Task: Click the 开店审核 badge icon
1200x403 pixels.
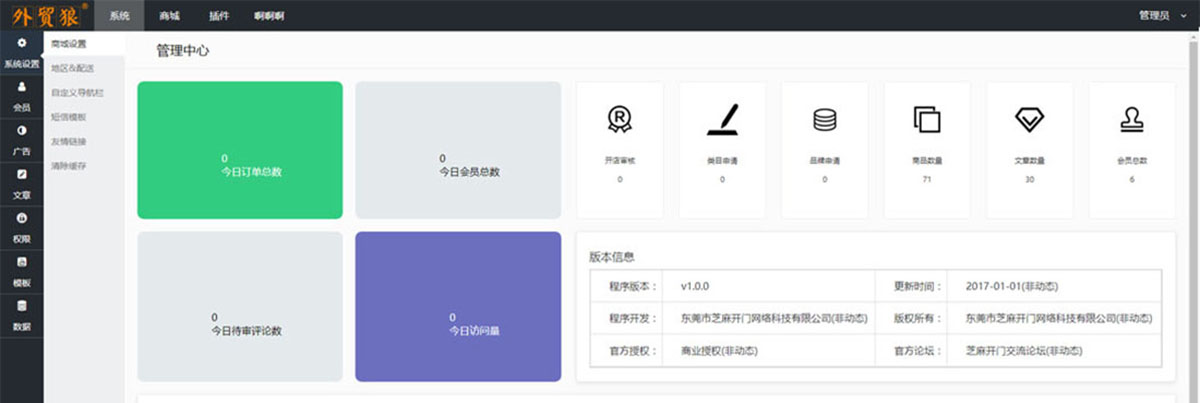Action: point(619,120)
